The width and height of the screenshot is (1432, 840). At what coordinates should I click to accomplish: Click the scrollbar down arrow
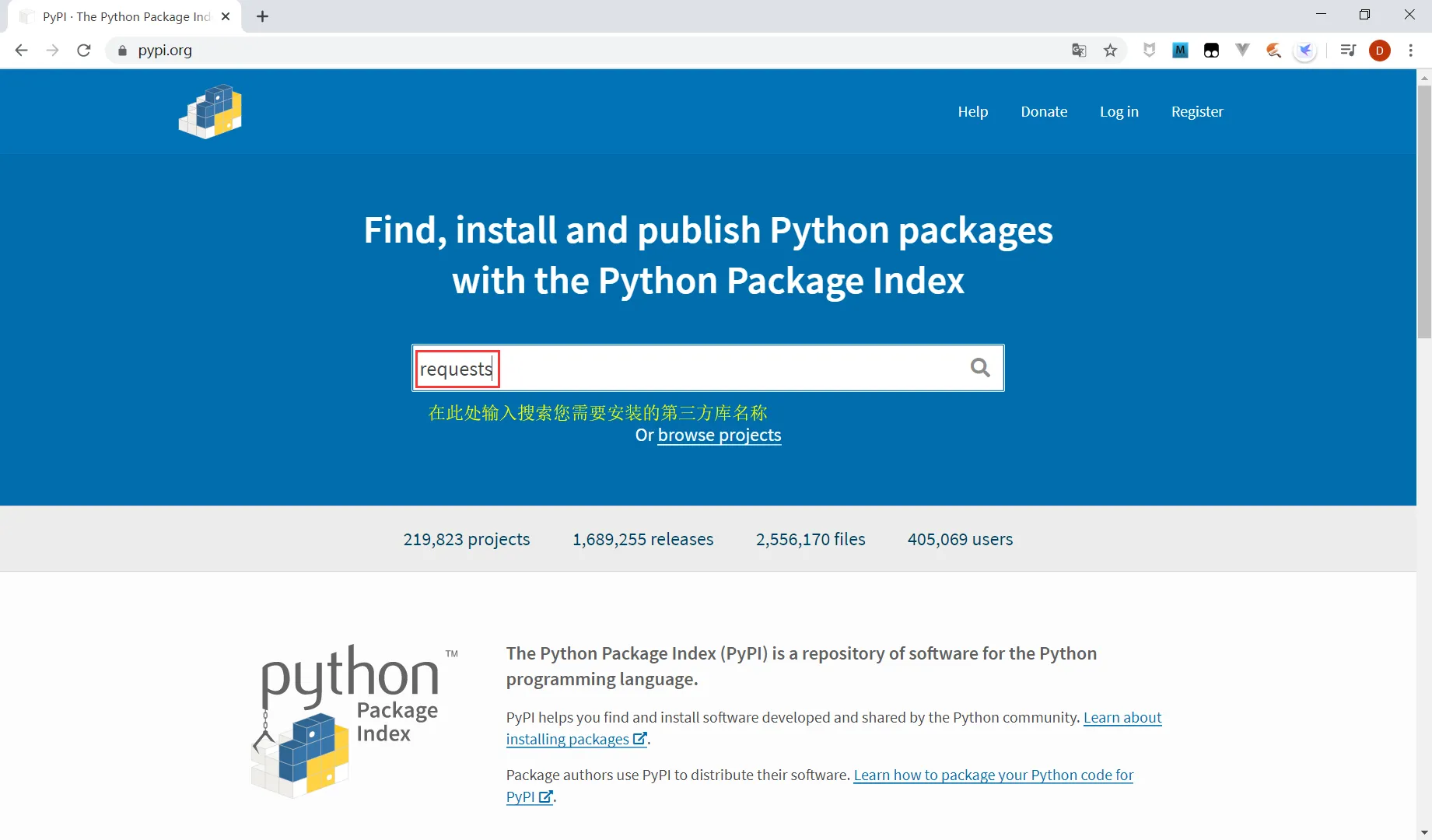click(1424, 831)
